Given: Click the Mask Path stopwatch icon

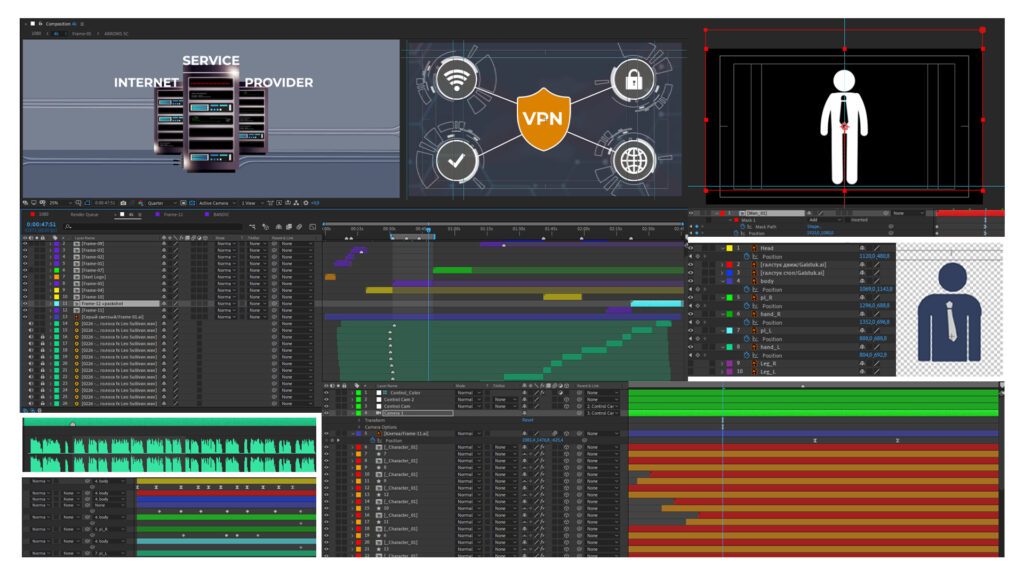Looking at the screenshot, I should [742, 227].
